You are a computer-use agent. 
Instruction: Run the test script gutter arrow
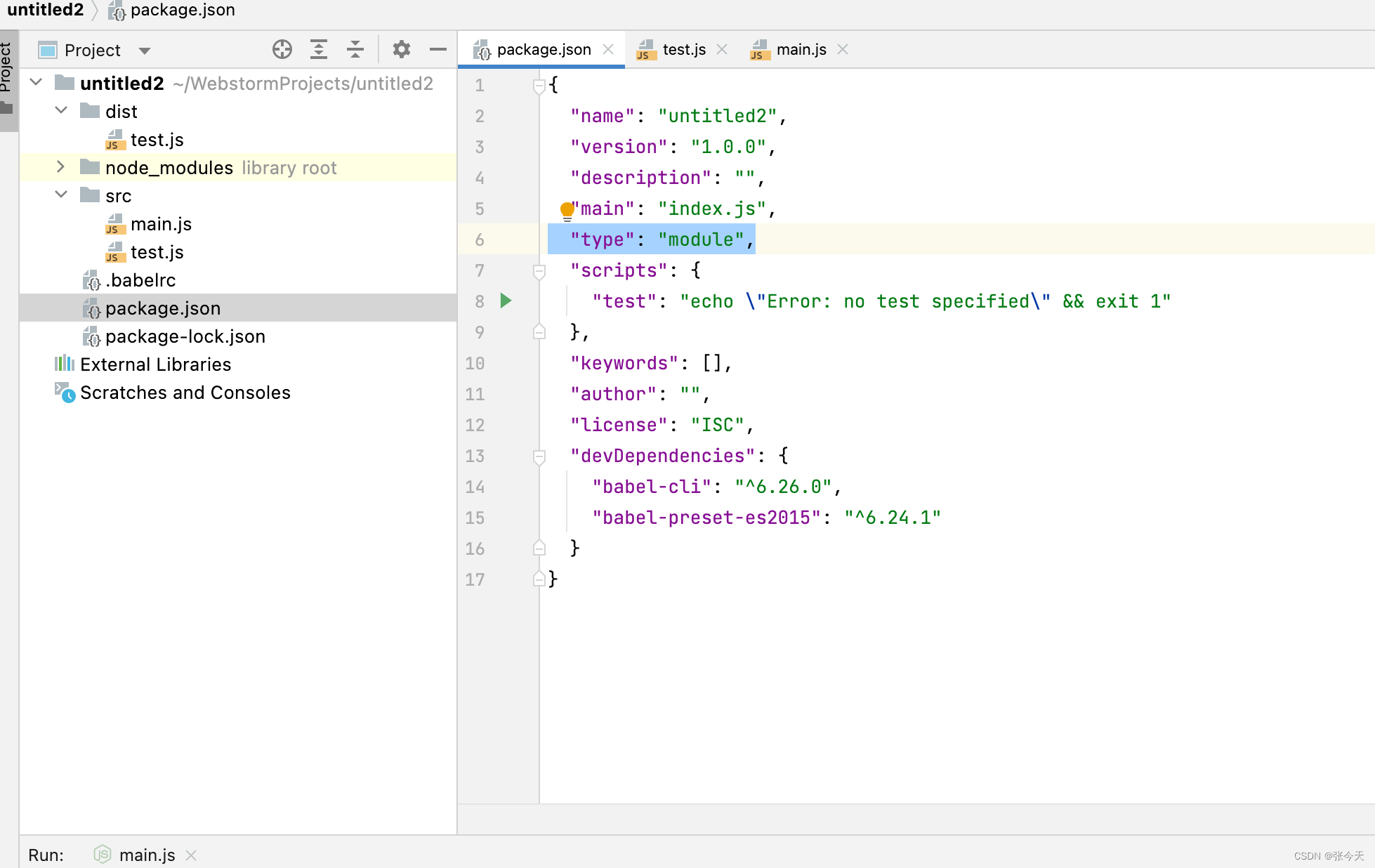506,301
